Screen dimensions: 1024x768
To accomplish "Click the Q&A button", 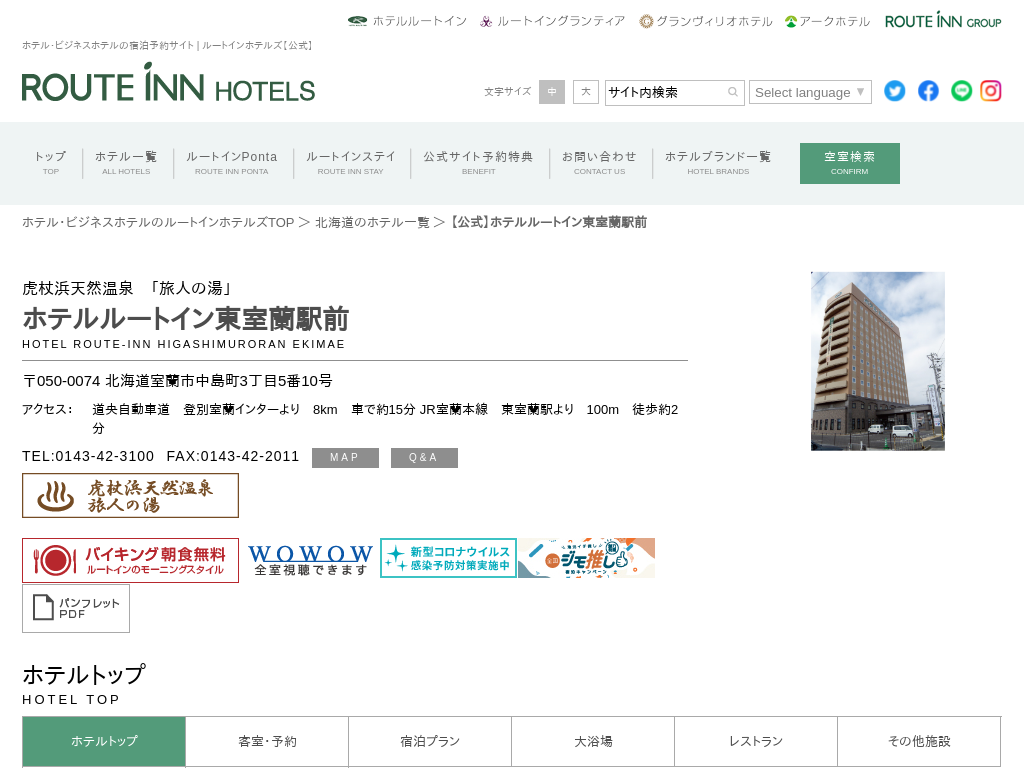I will [x=424, y=458].
